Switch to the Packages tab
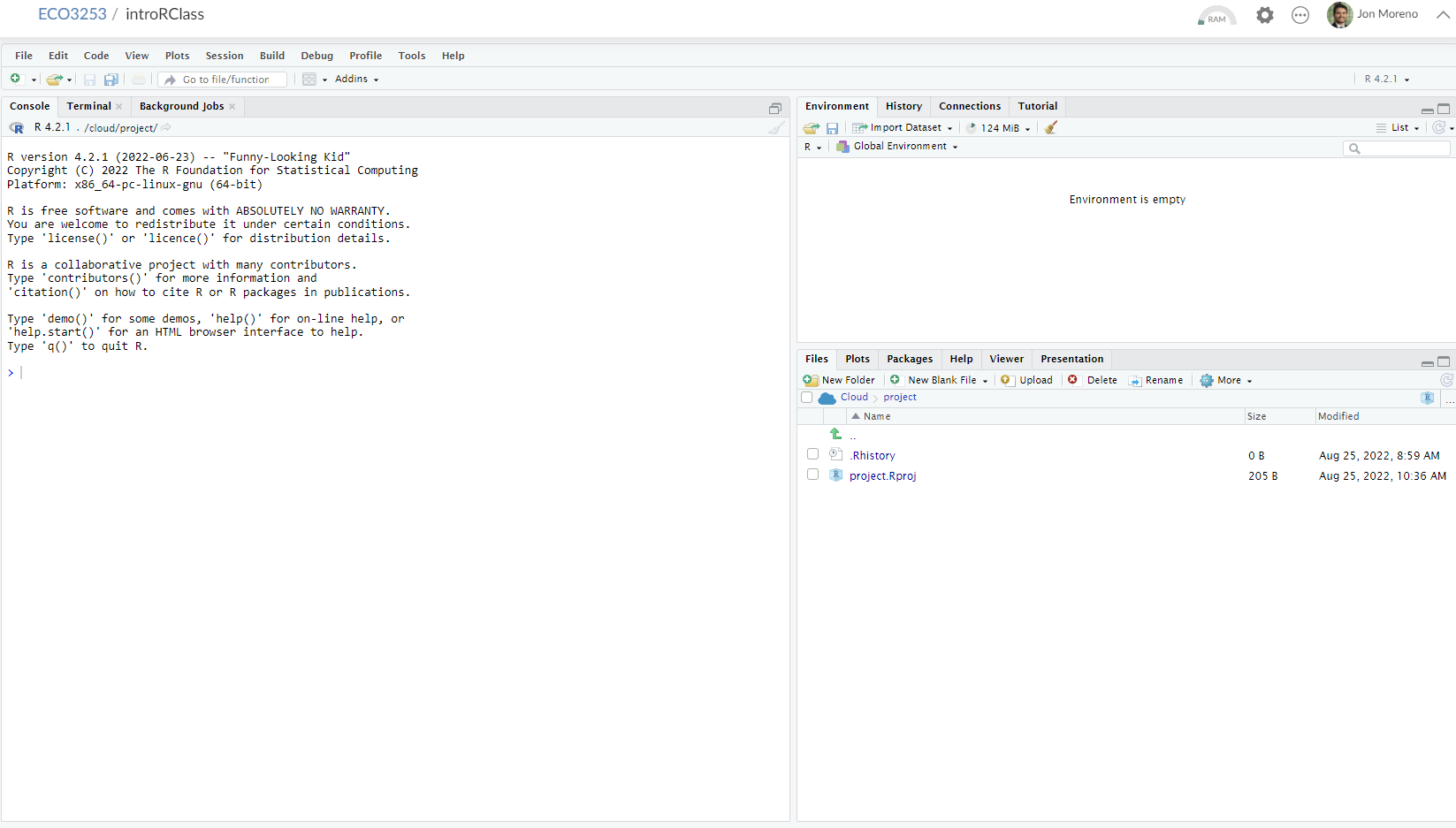Image resolution: width=1456 pixels, height=828 pixels. 909,359
